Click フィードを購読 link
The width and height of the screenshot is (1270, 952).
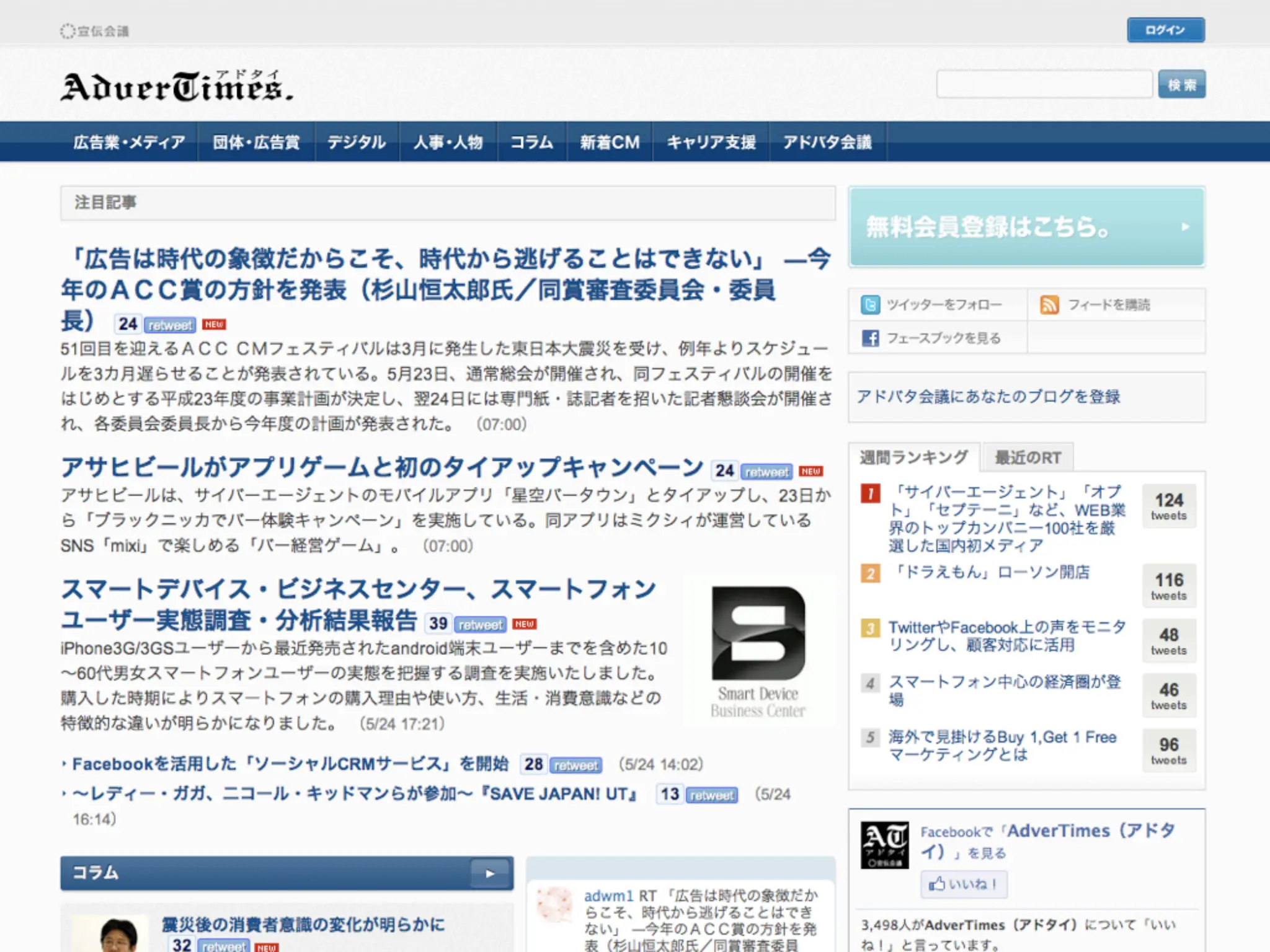1109,304
